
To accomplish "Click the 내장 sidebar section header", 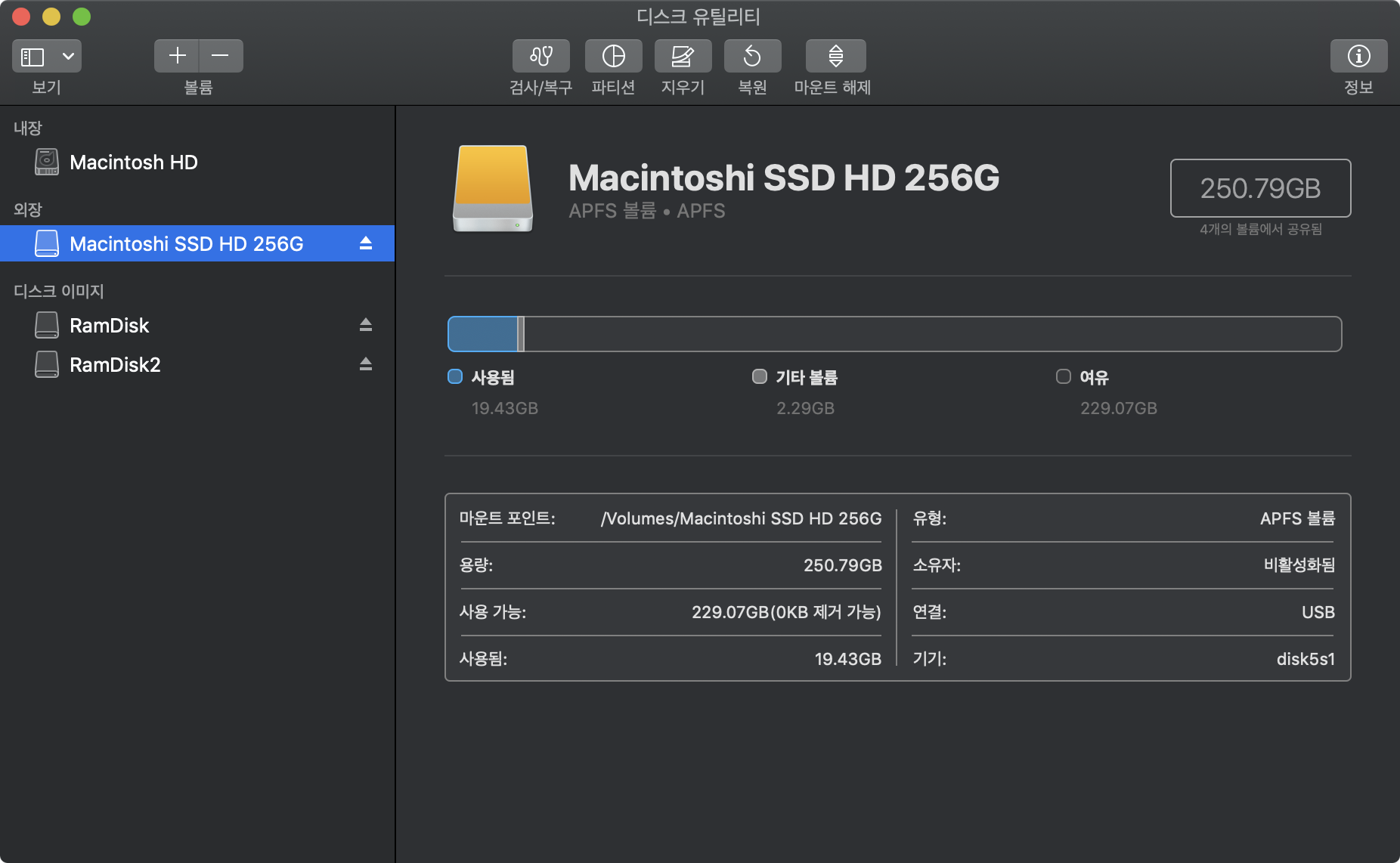I will click(28, 128).
